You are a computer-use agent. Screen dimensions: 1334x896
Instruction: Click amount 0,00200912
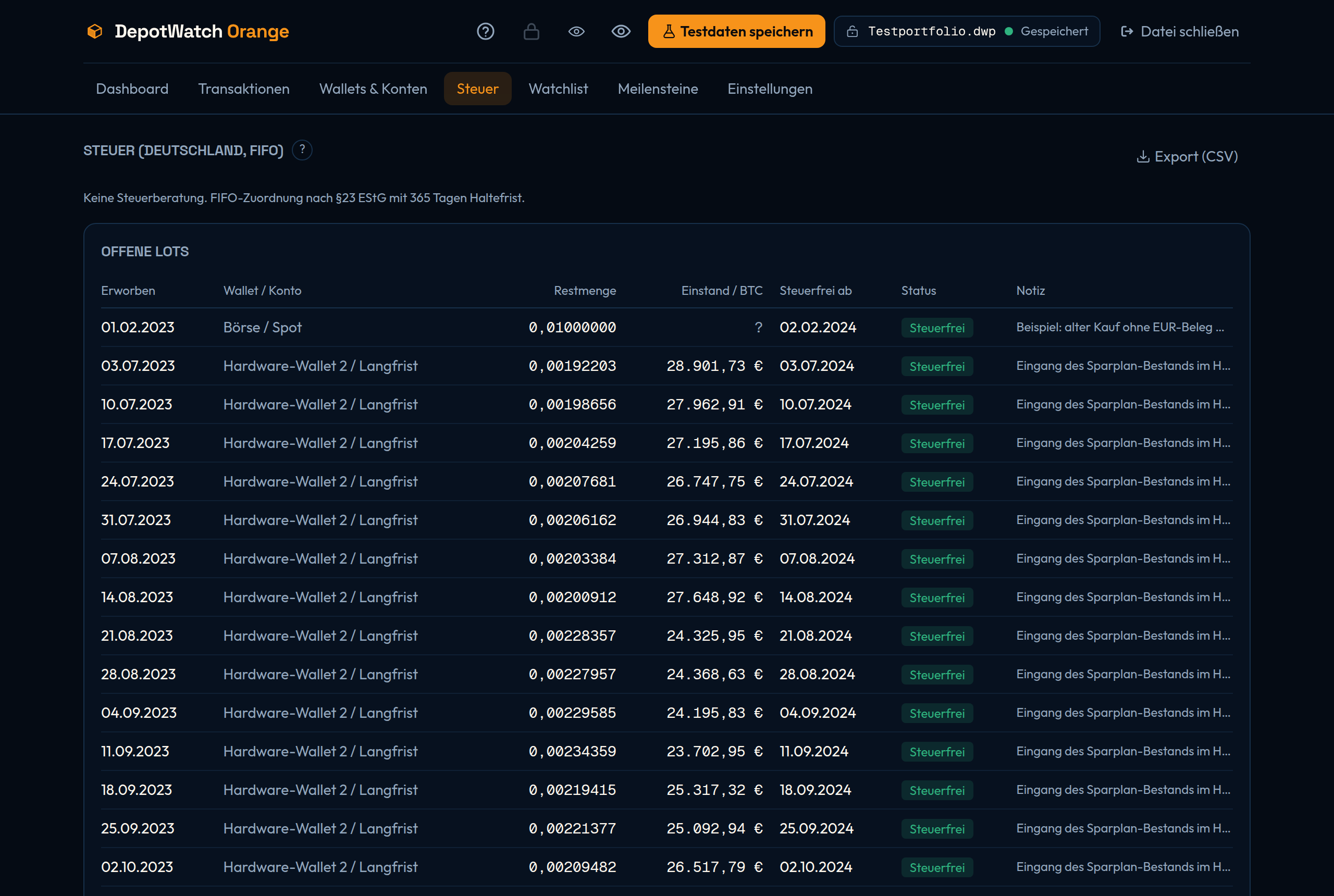[x=572, y=597]
